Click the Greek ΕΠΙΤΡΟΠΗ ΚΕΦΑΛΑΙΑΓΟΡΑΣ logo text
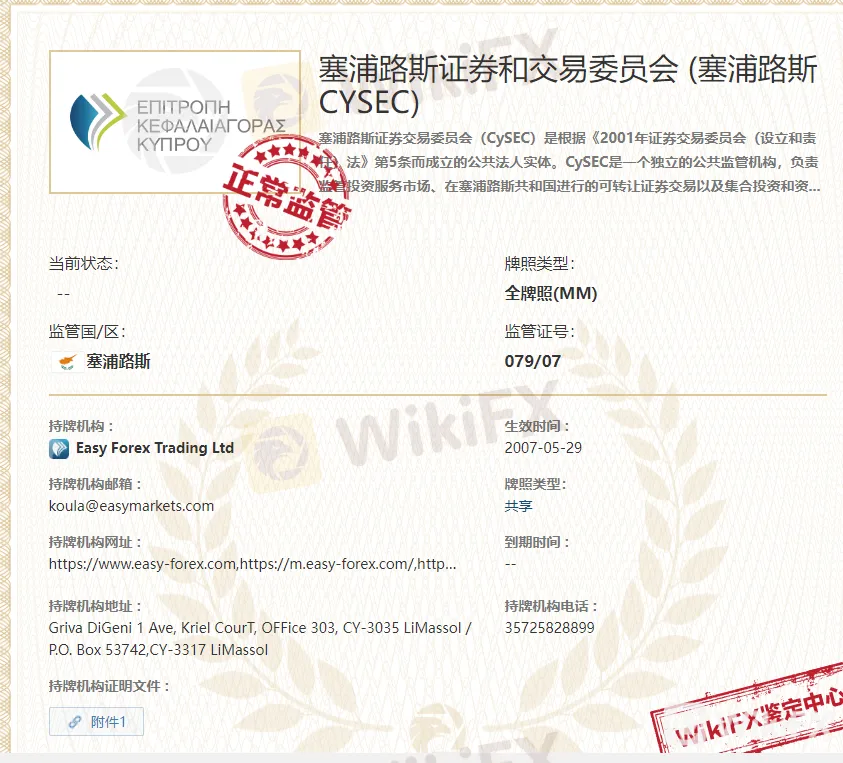 pyautogui.click(x=209, y=124)
